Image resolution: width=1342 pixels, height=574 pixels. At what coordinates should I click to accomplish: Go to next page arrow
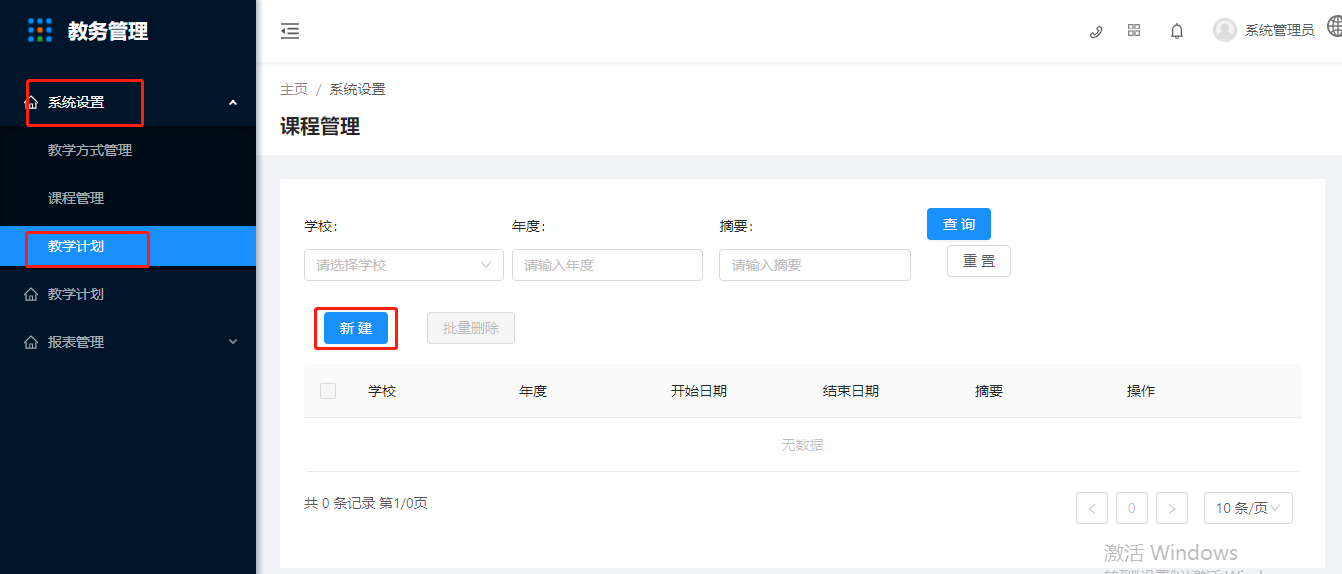[1172, 508]
